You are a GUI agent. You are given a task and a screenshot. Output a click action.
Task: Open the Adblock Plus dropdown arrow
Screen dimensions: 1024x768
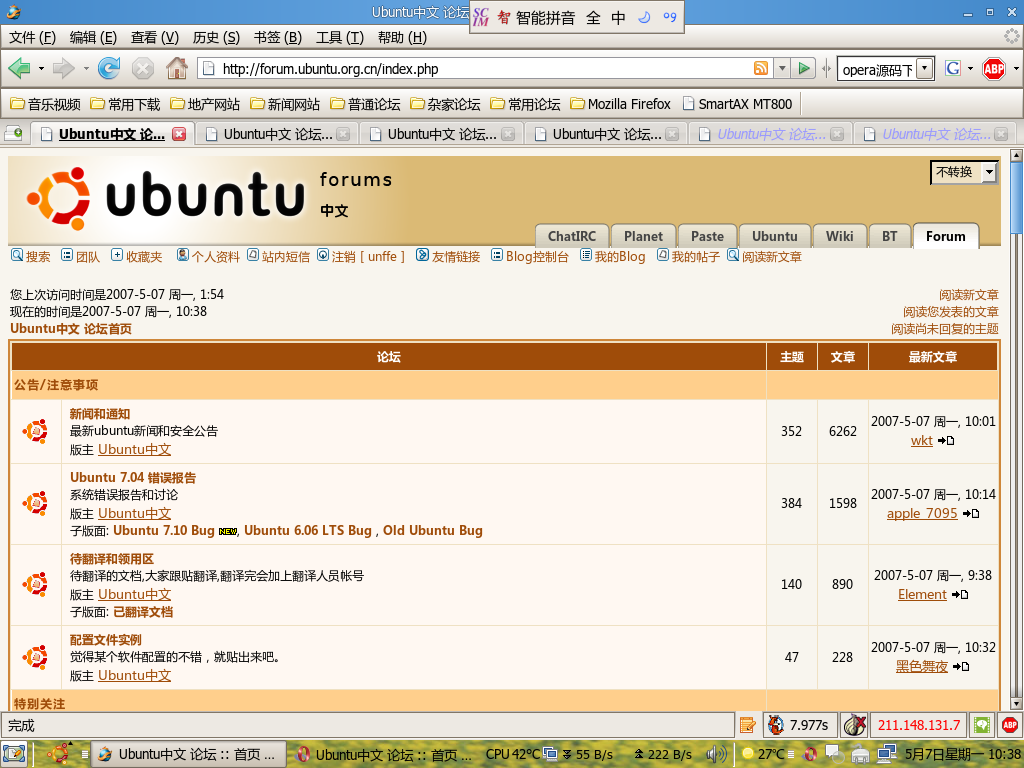1016,69
